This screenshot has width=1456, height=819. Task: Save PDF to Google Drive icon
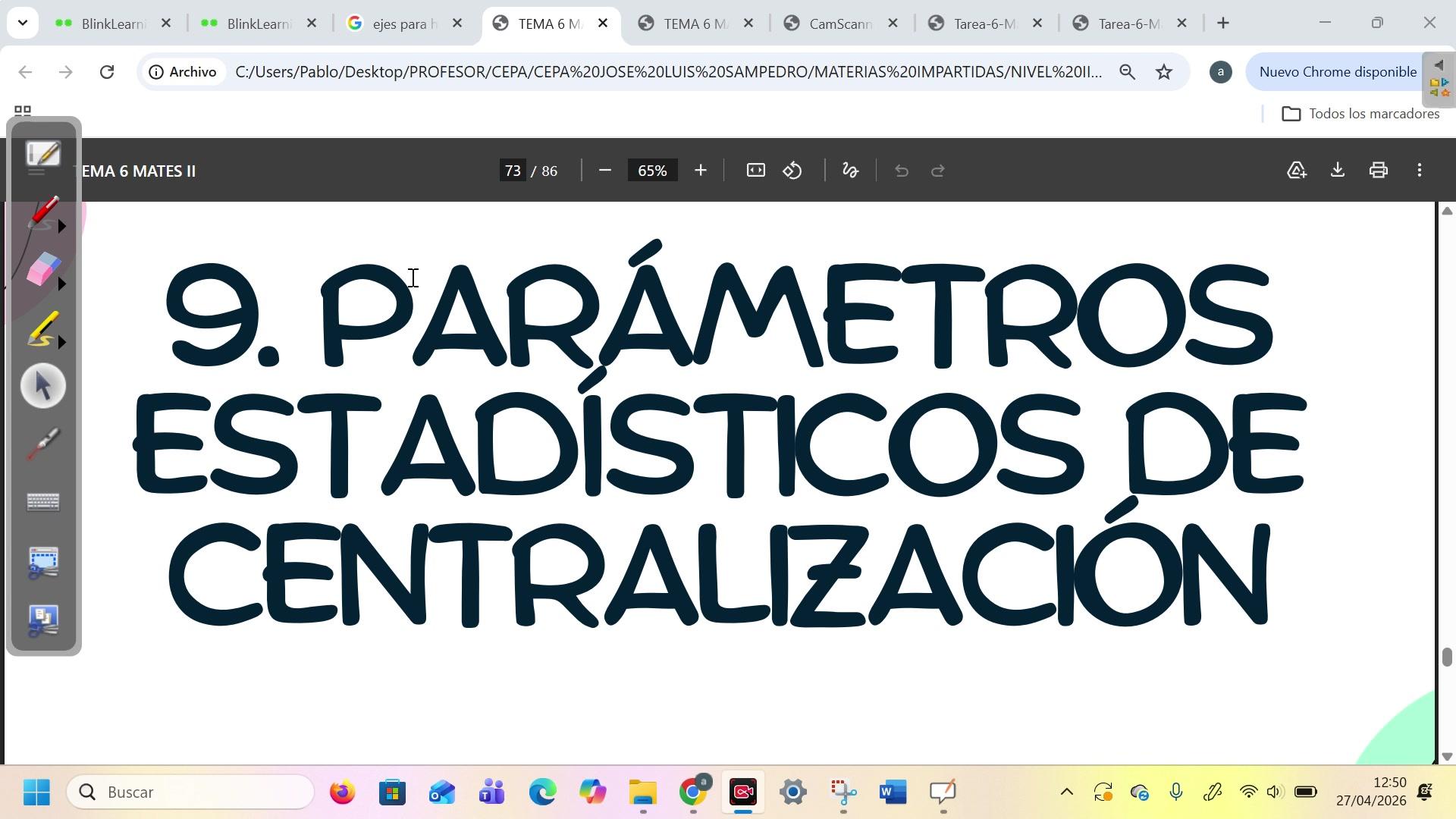click(1297, 171)
